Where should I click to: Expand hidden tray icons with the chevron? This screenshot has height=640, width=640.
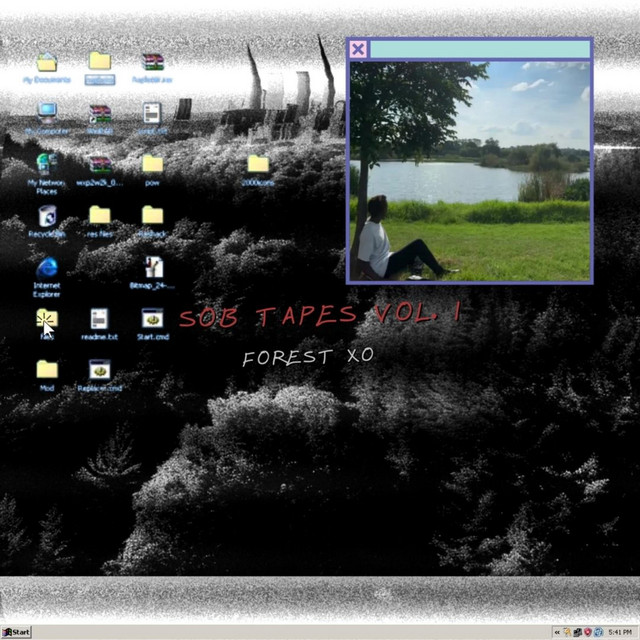557,633
